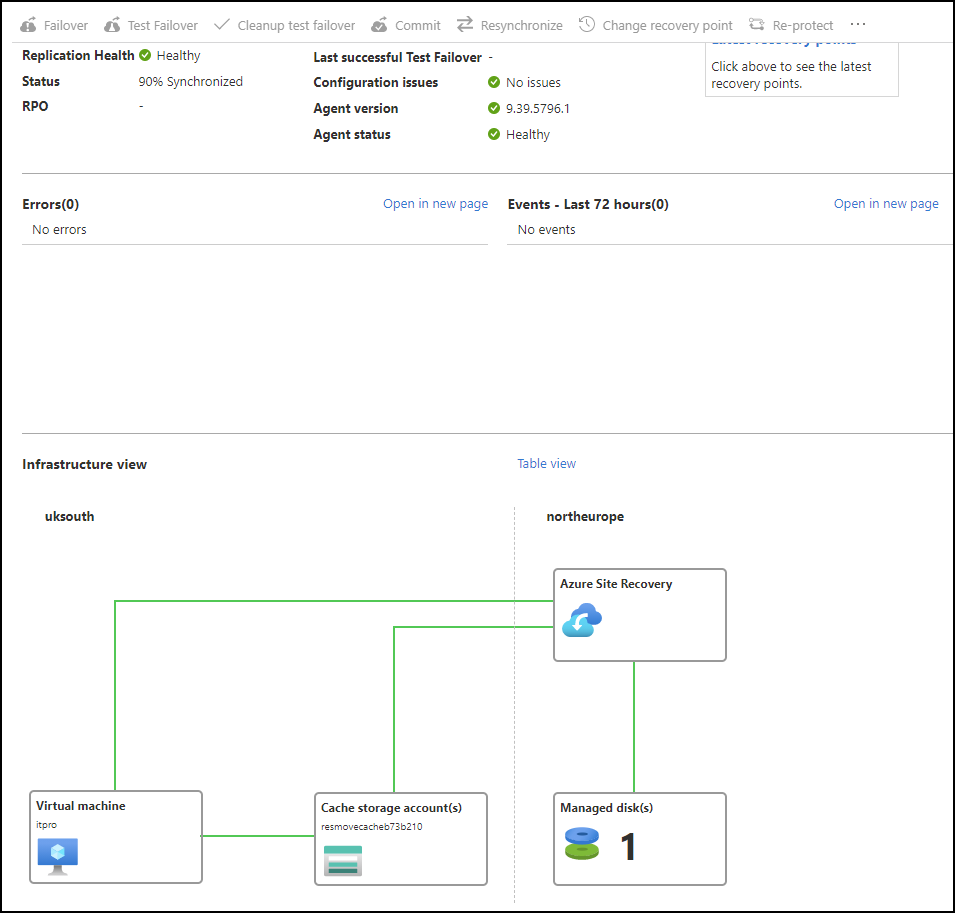The height and width of the screenshot is (913, 955).
Task: Open Errors in new page link
Action: (x=435, y=204)
